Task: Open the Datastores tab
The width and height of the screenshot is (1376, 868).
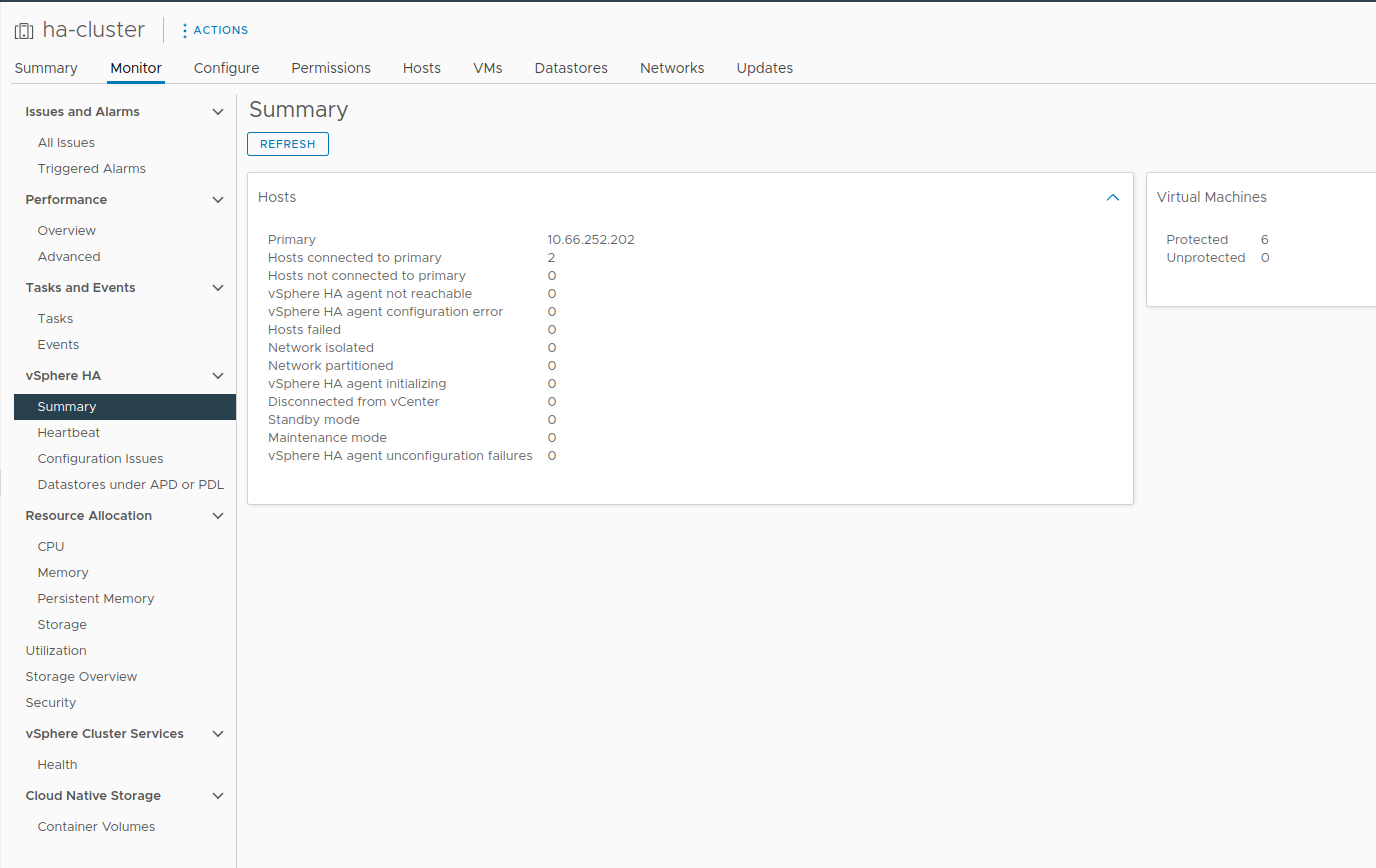Action: [x=571, y=68]
